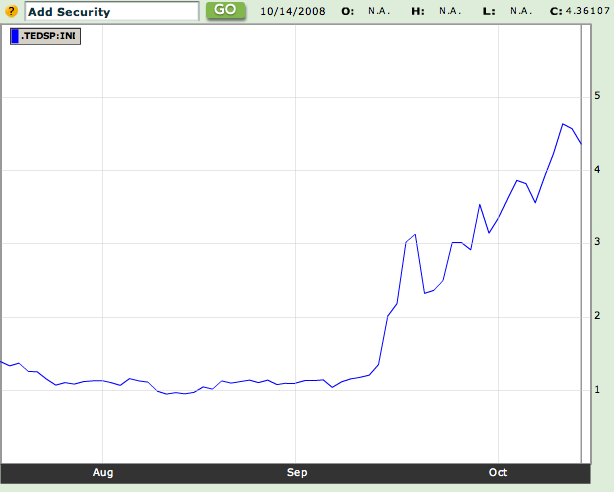Click the 1 value on the y-axis
The image size is (614, 492).
(597, 389)
